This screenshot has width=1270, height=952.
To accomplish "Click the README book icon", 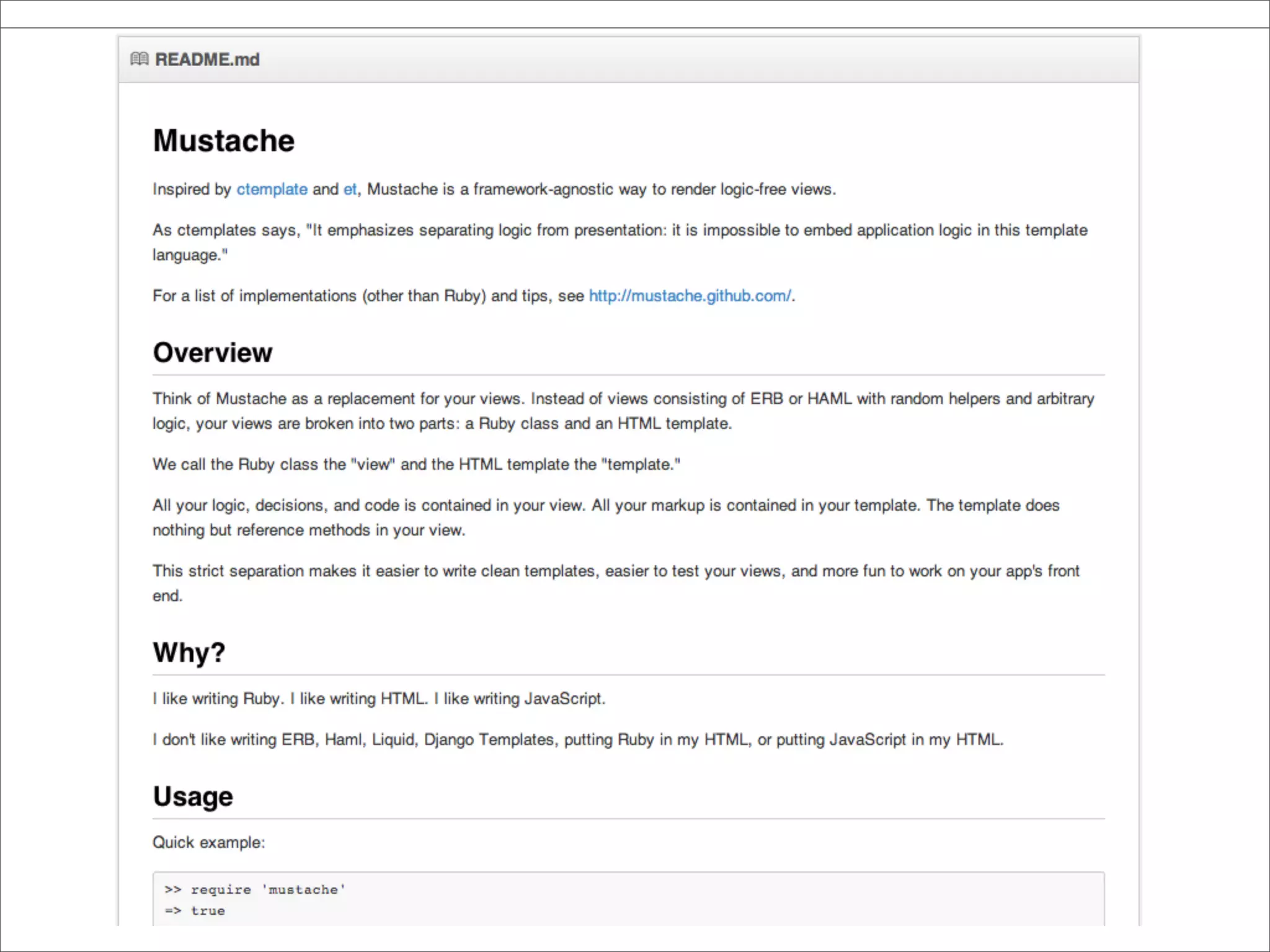I will pos(140,59).
